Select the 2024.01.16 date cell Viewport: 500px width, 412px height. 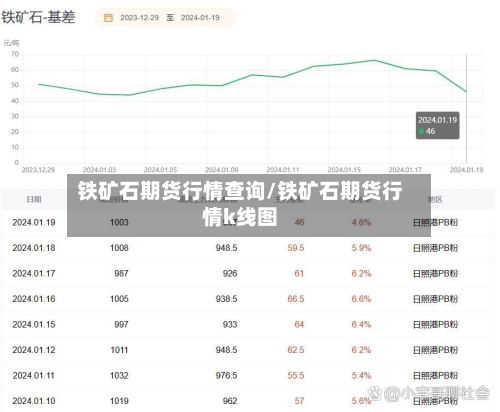(34, 299)
